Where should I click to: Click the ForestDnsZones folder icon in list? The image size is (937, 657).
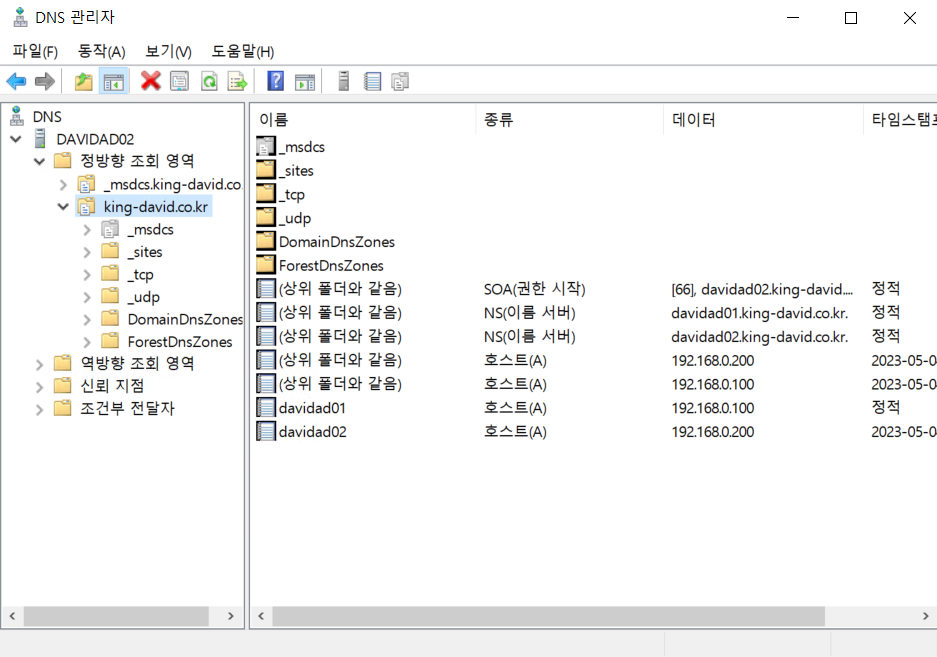(266, 265)
